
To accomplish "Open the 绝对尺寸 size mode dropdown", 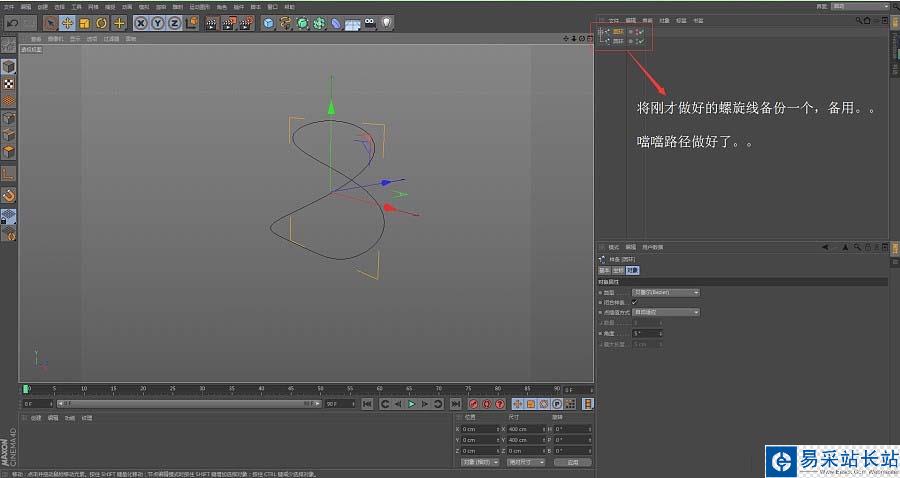I will point(526,462).
